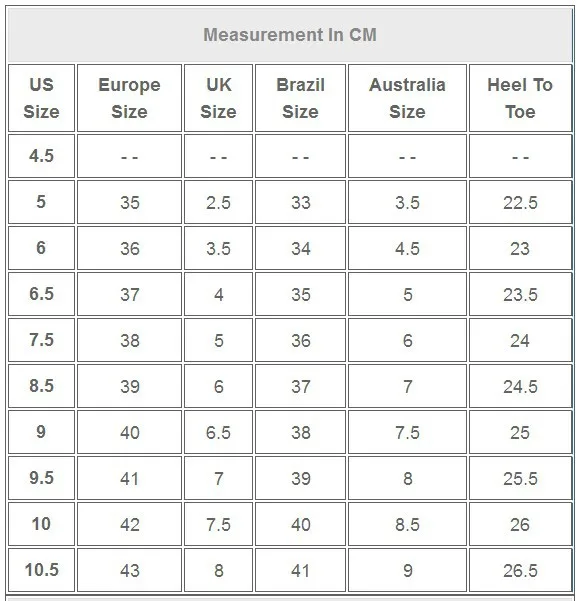Select heel to toe value 26.5
The width and height of the screenshot is (577, 601).
pyautogui.click(x=520, y=570)
